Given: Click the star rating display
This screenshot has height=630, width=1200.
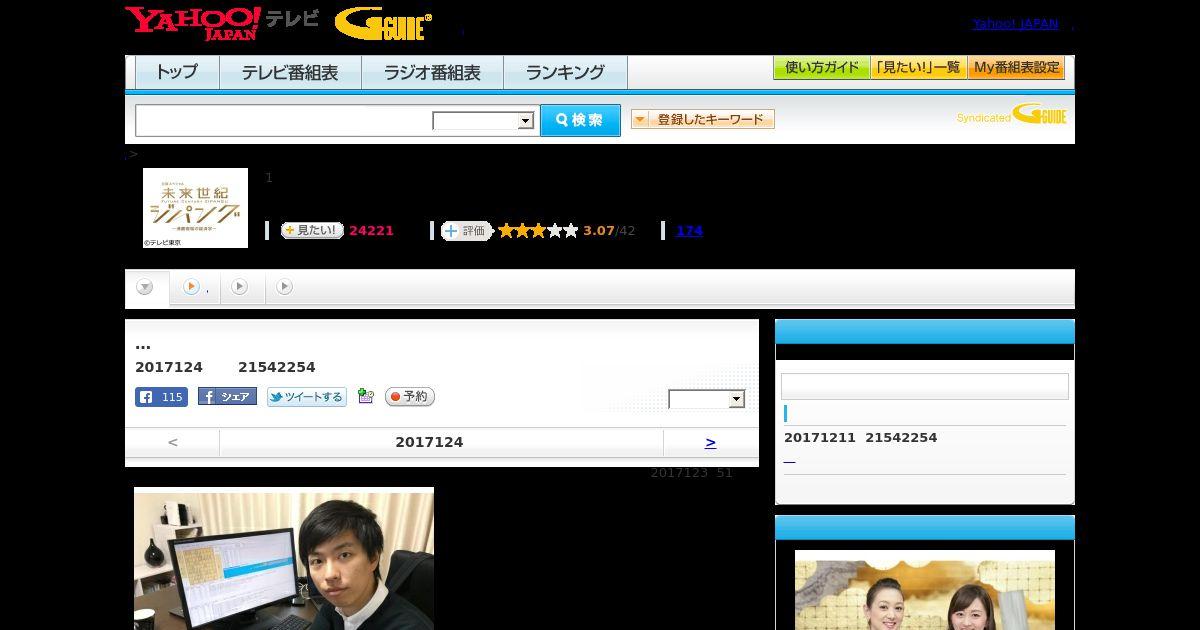Looking at the screenshot, I should [538, 230].
